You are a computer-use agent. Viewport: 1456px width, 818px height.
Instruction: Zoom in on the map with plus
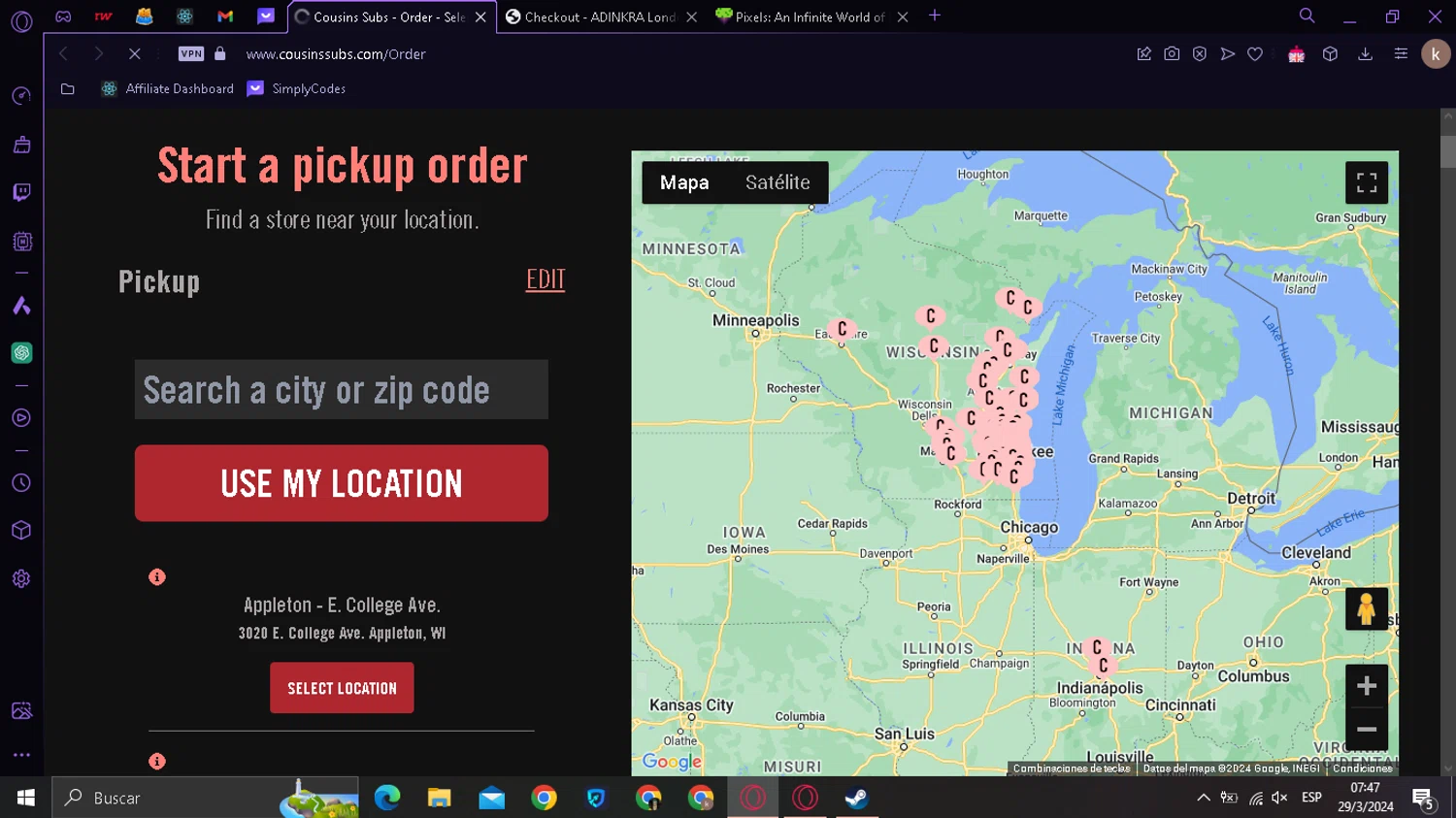(1367, 686)
